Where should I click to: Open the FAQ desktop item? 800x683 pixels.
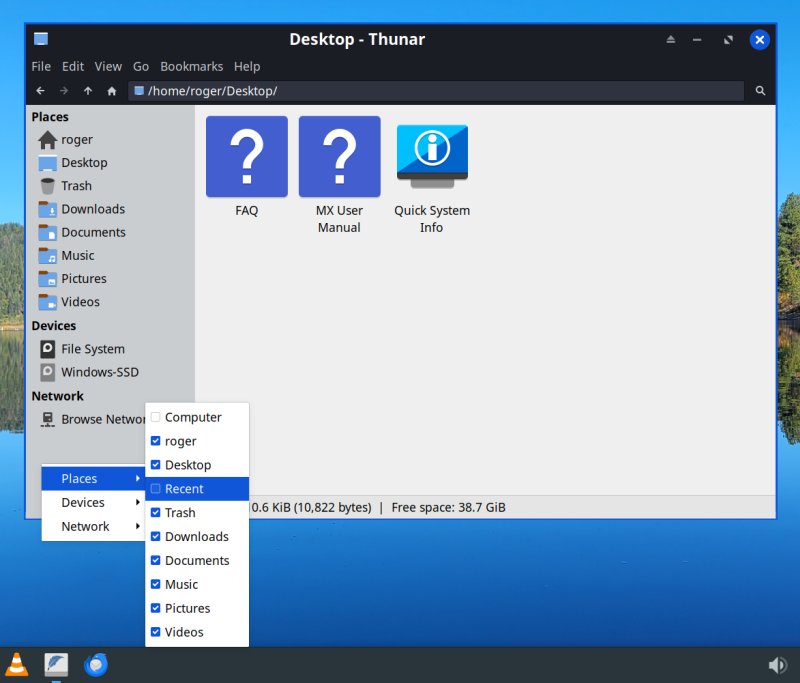coord(246,155)
